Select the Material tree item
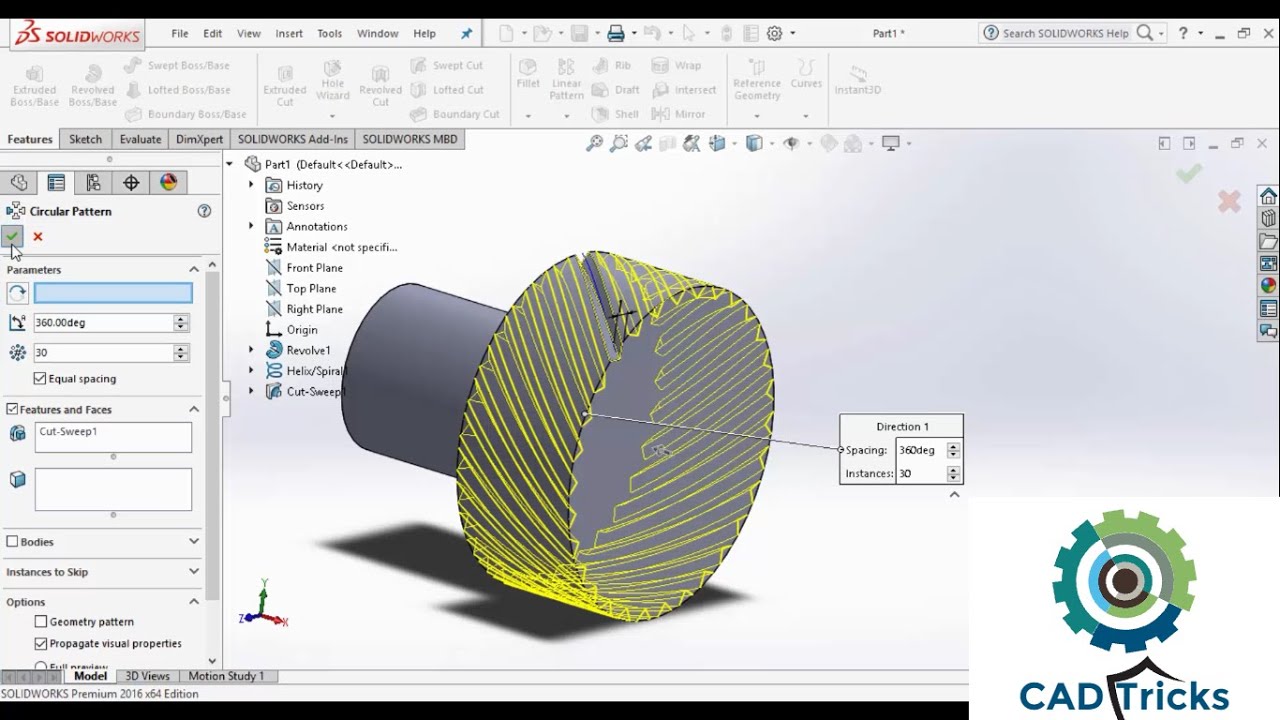This screenshot has height=720, width=1280. coord(341,247)
